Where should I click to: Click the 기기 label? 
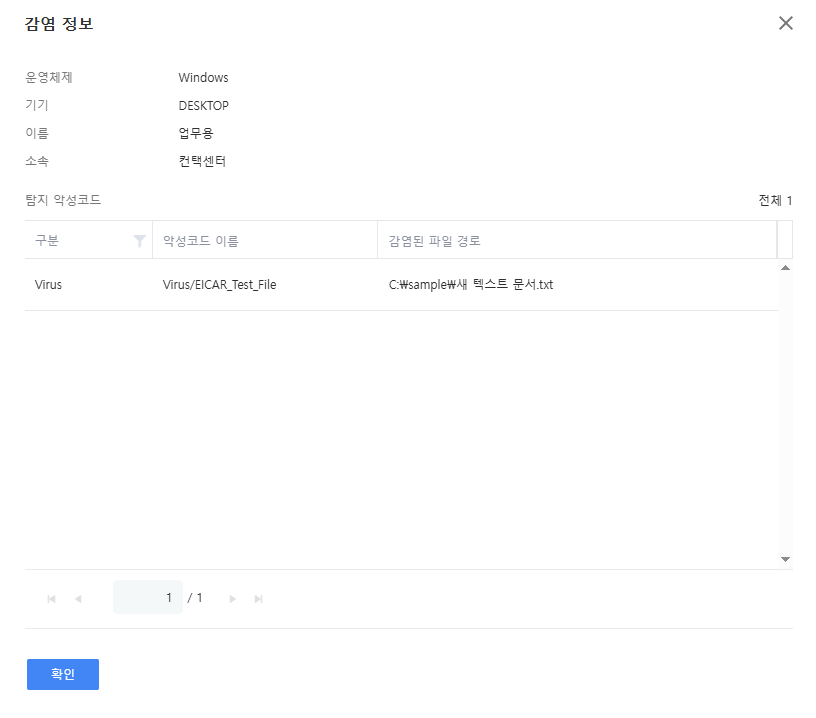(37, 105)
